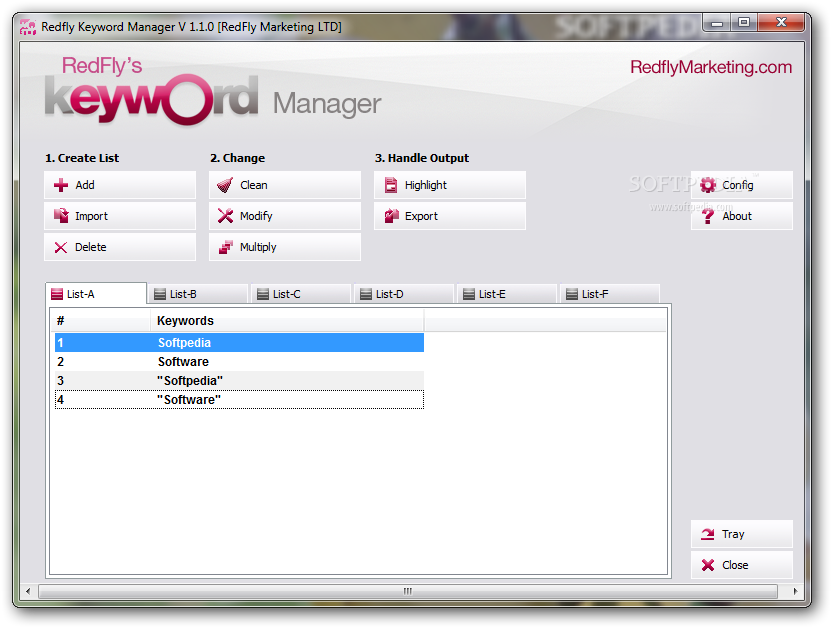Run the Clean button label
The image size is (832, 628).
[x=254, y=185]
